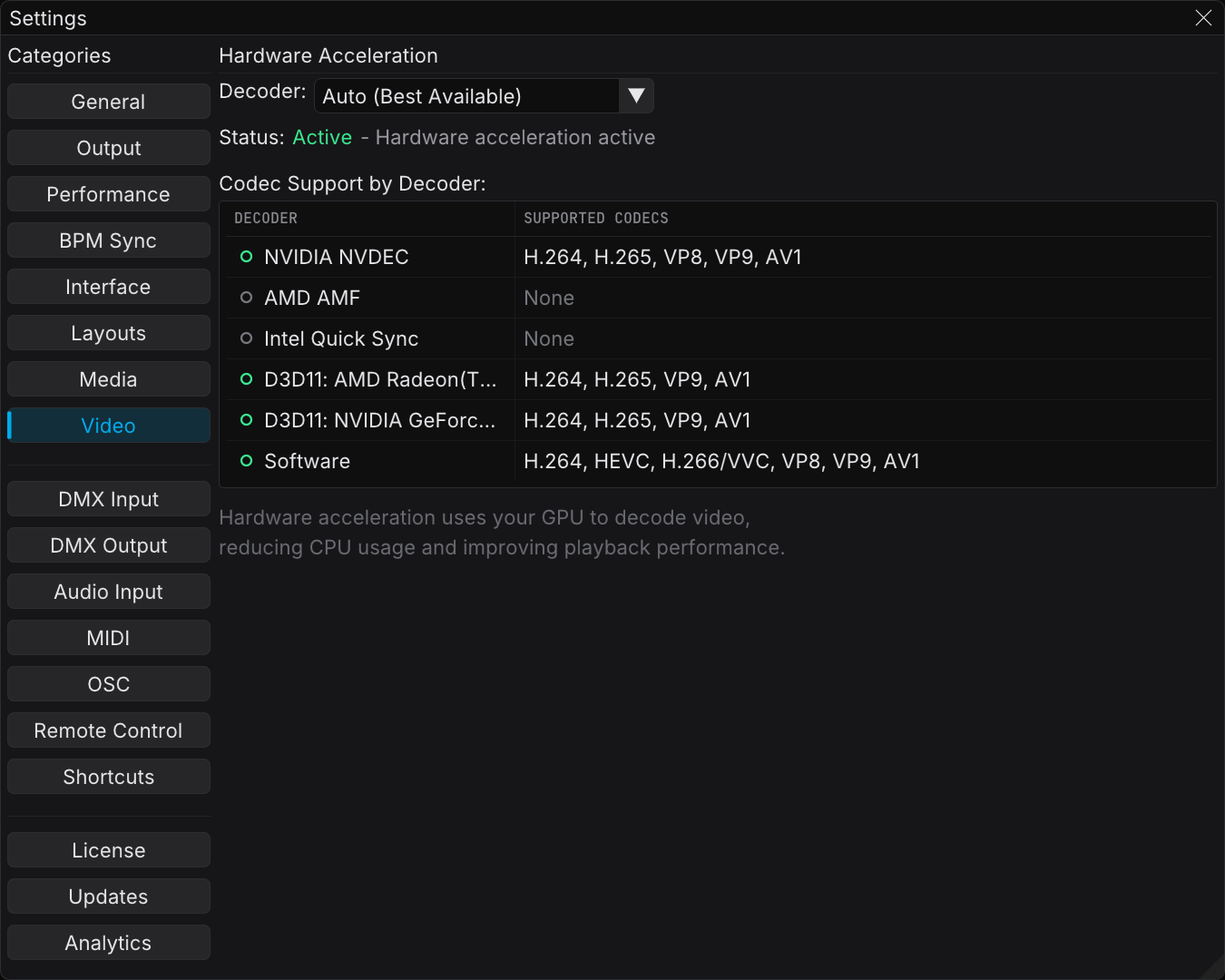Screen dimensions: 1225x980
Task: Open Remote Control settings
Action: coord(109,730)
